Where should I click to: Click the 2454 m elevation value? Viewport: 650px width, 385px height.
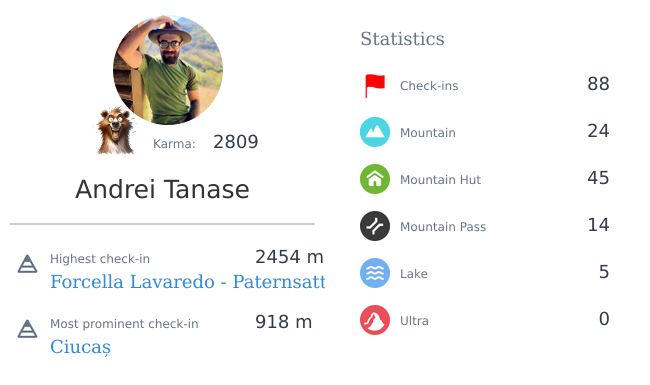[289, 257]
